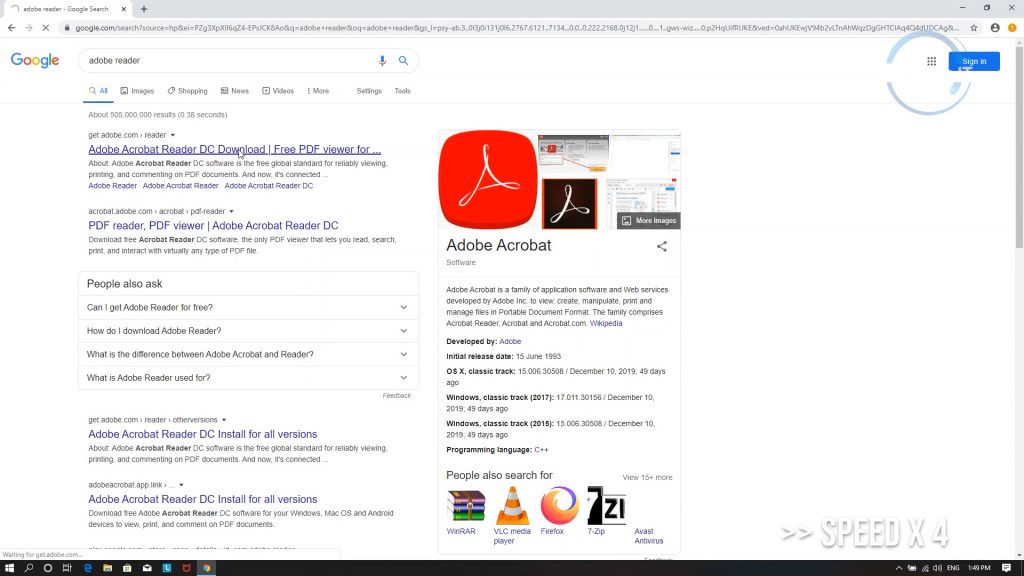The height and width of the screenshot is (576, 1024).
Task: Open the Windows notification center
Action: pyautogui.click(x=1006, y=568)
